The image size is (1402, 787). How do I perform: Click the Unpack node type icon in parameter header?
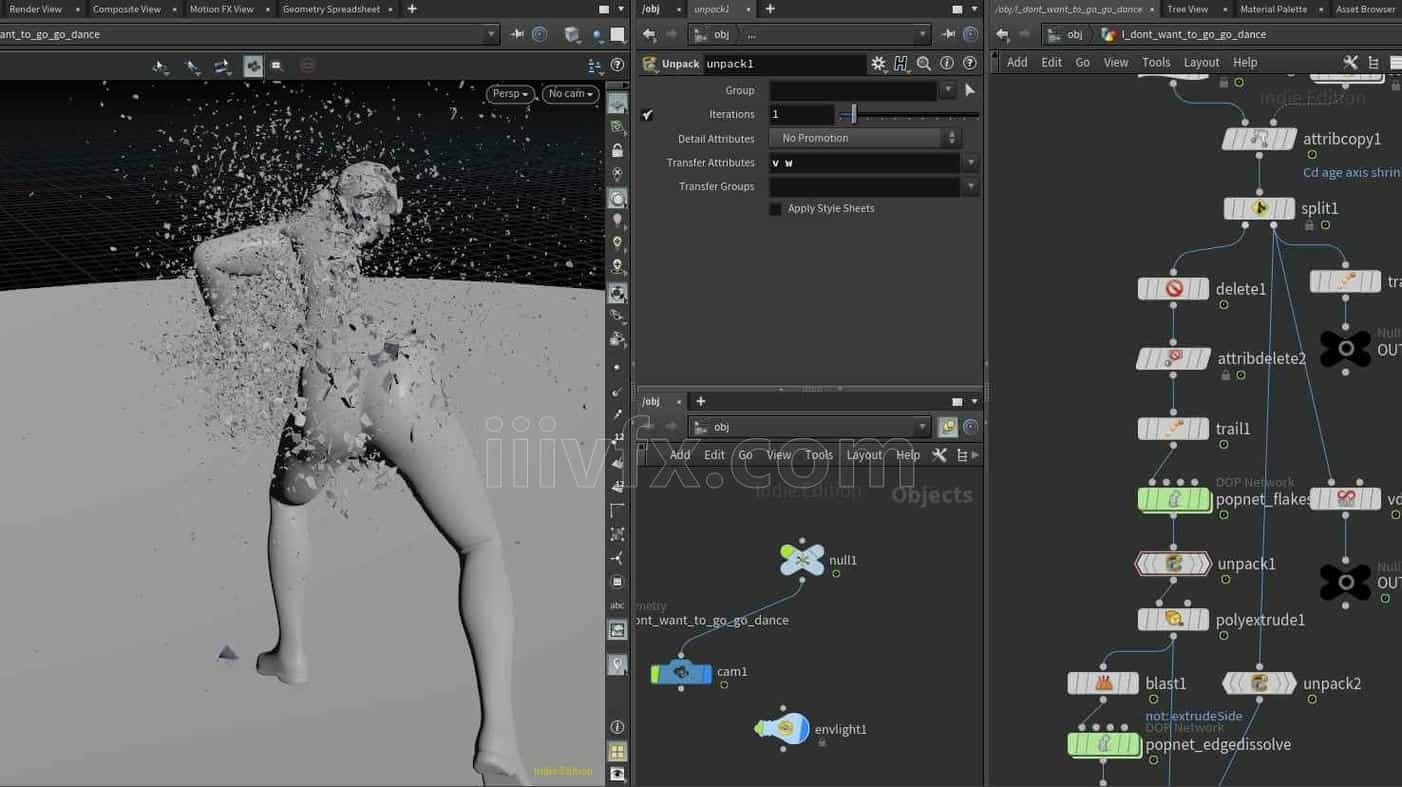click(649, 64)
